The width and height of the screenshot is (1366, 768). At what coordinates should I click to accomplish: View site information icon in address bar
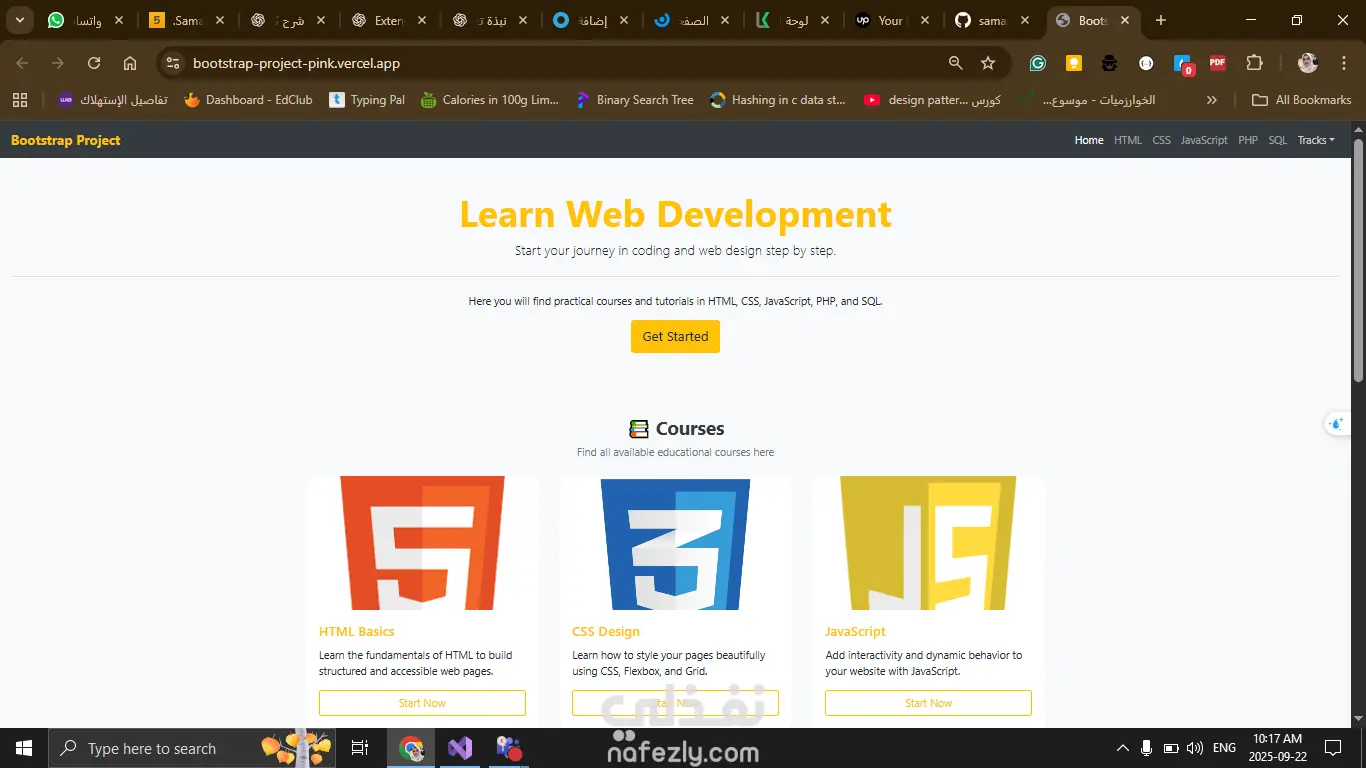coord(173,63)
